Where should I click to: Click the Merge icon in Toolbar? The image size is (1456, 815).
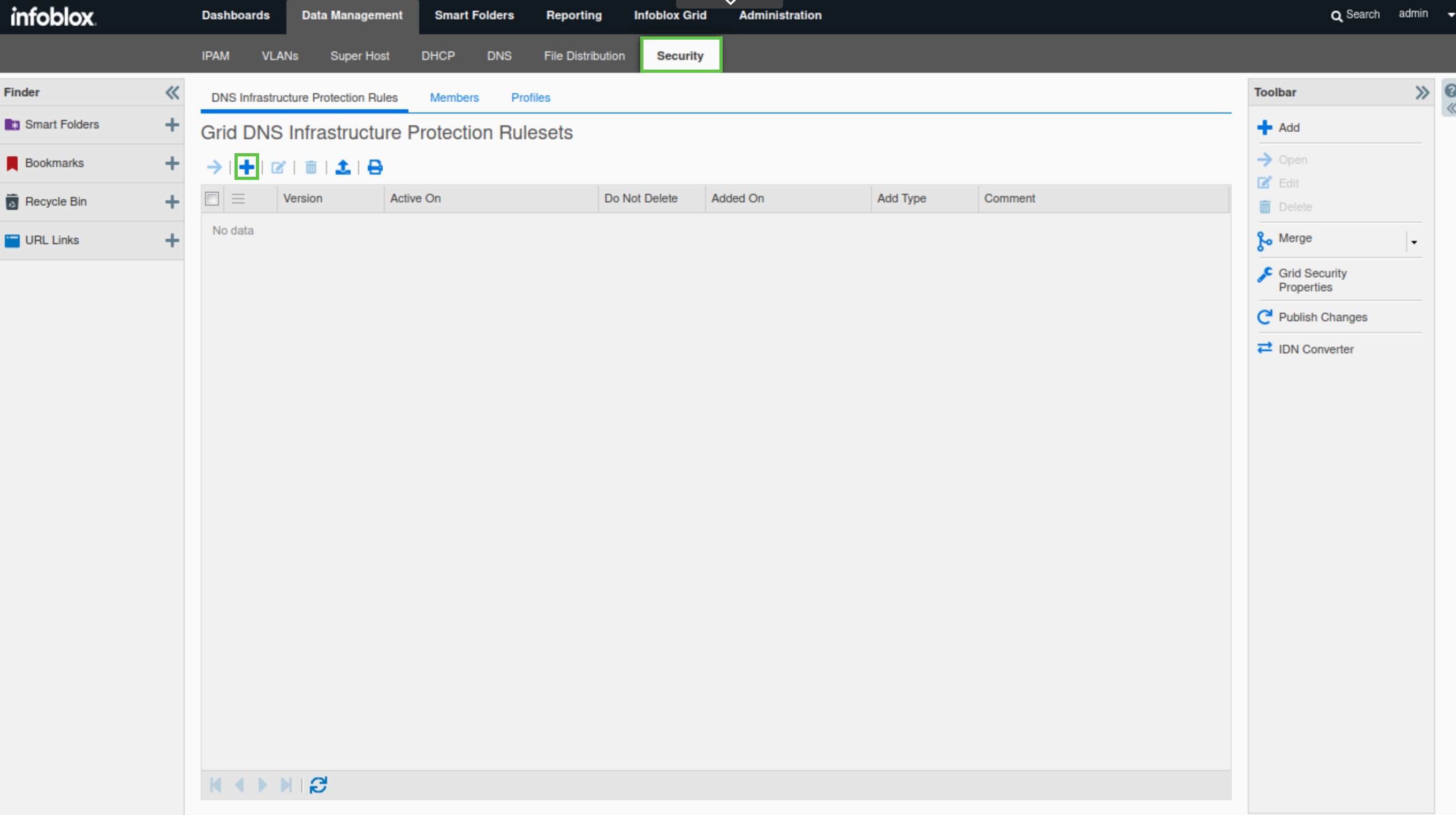[x=1264, y=240]
